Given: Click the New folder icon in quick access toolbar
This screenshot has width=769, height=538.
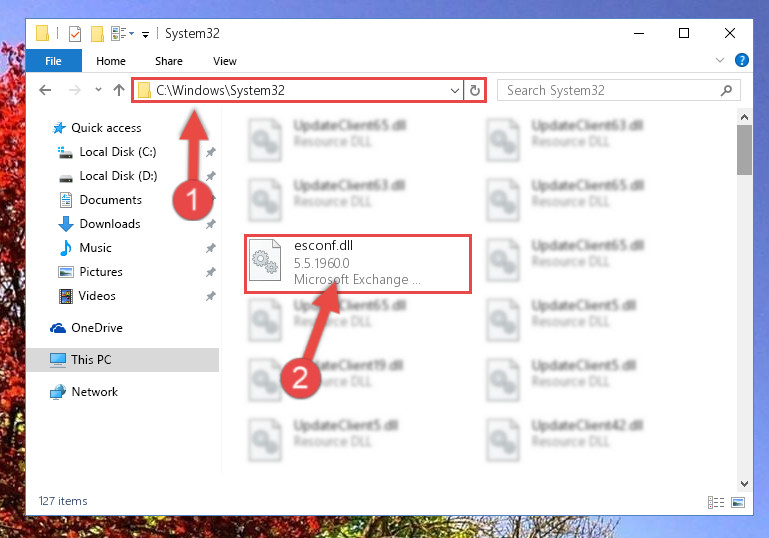Looking at the screenshot, I should tap(97, 34).
